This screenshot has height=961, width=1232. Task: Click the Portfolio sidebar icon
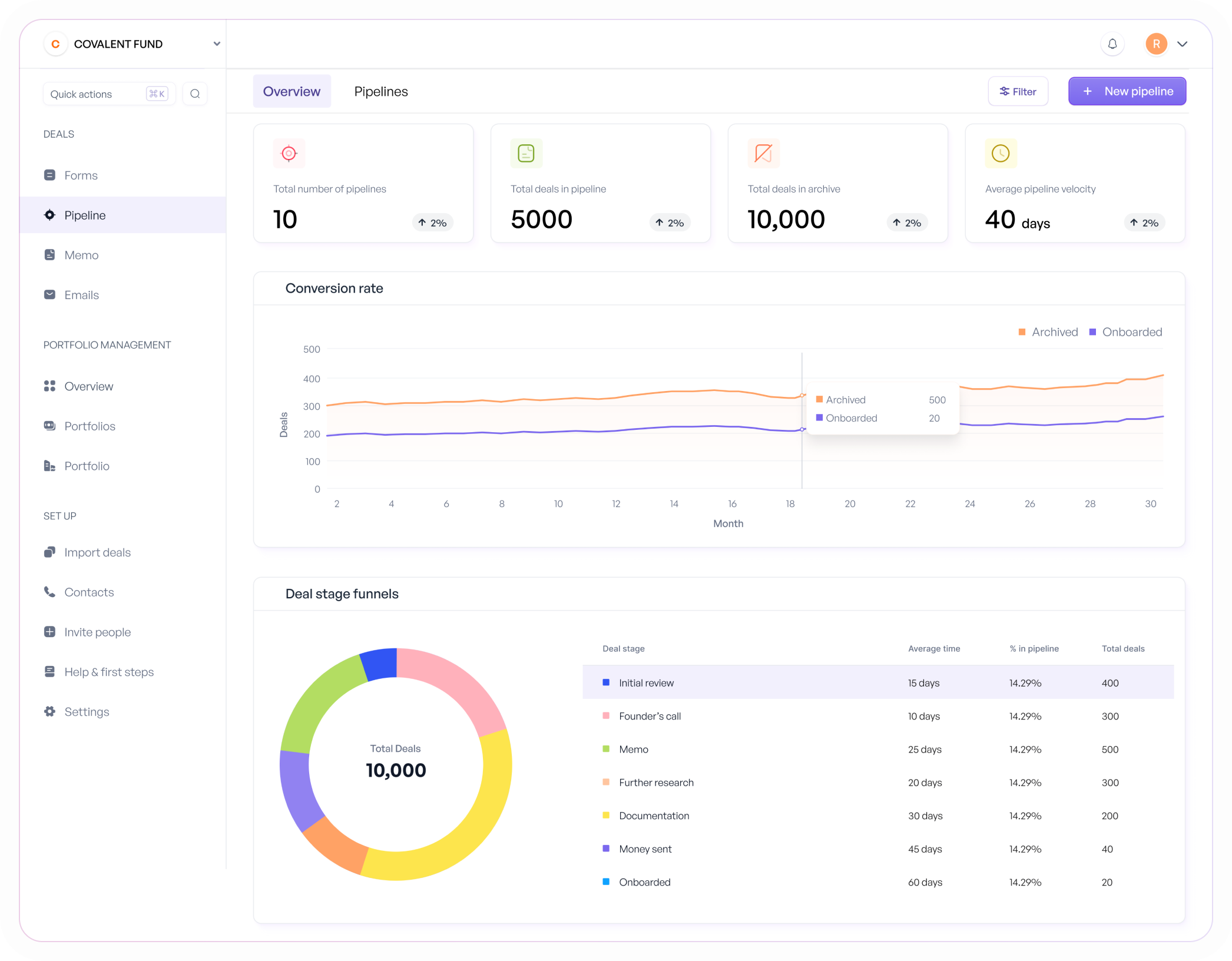(49, 466)
